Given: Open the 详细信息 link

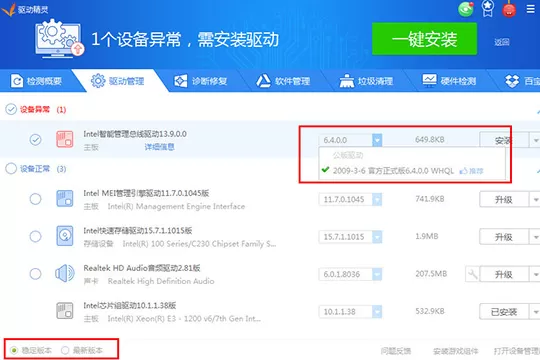Looking at the screenshot, I should point(159,147).
